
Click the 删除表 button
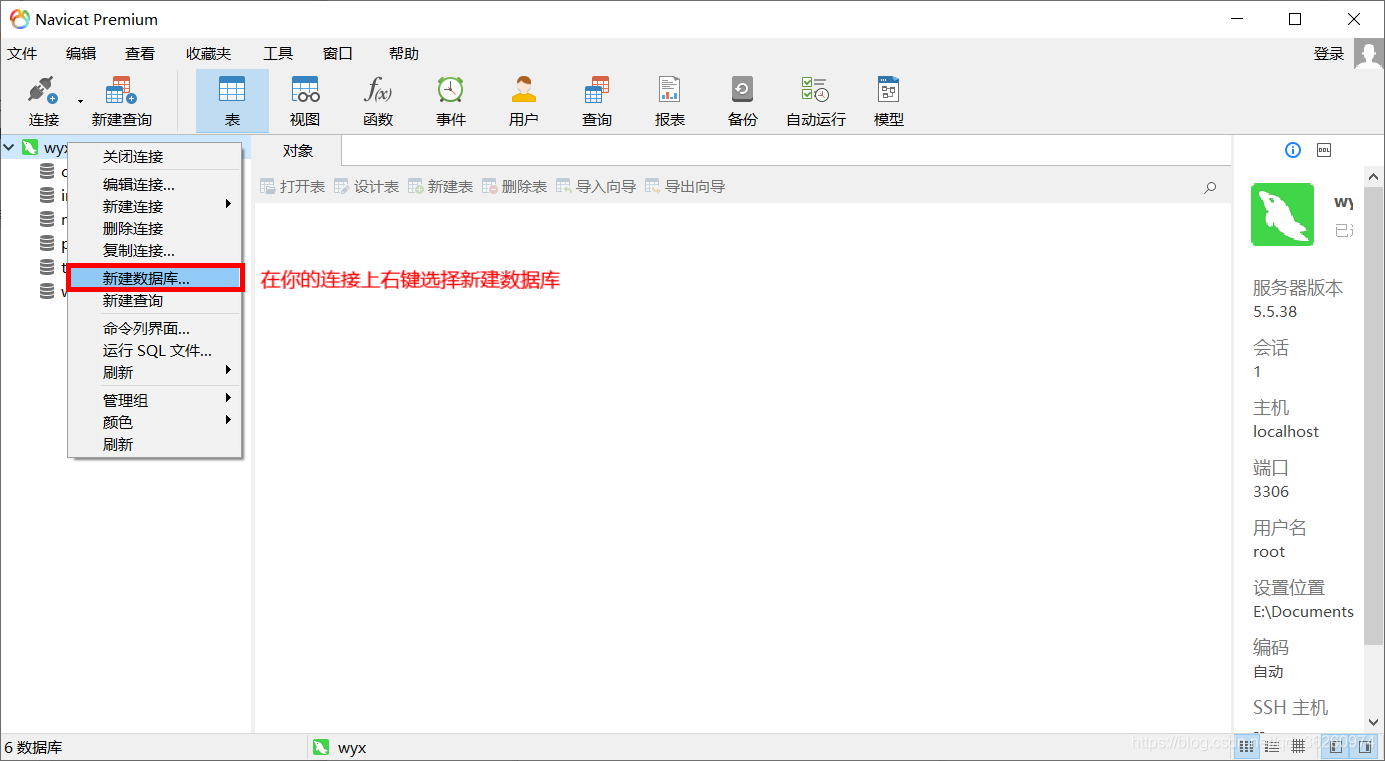514,187
